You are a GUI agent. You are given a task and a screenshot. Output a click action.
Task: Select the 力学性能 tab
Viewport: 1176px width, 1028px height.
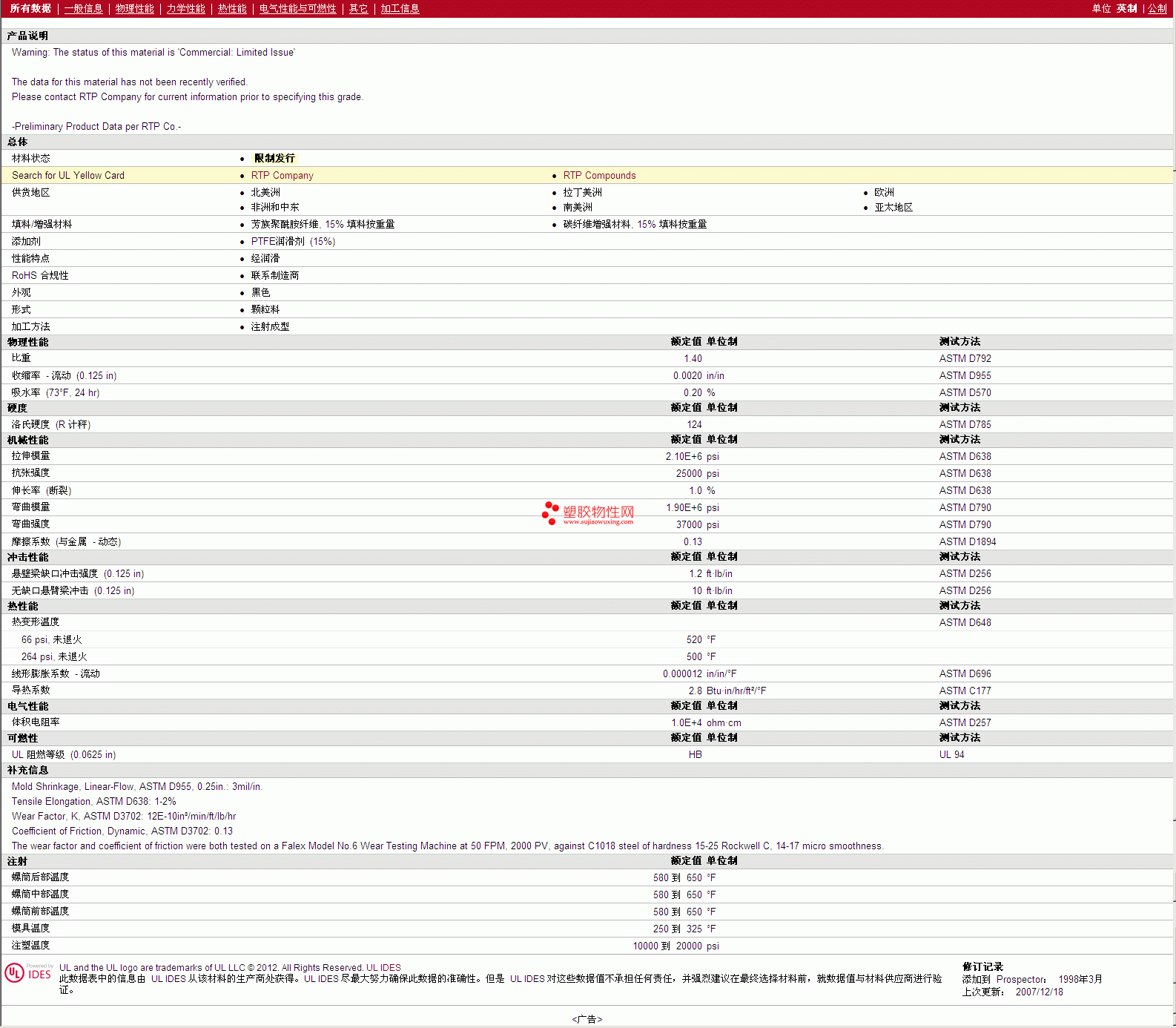(x=186, y=9)
